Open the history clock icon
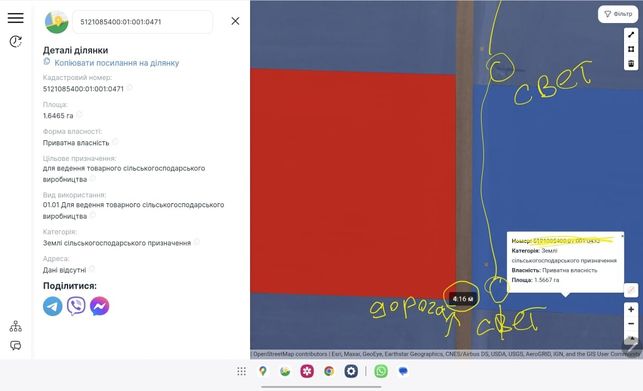643x391 pixels. point(16,41)
